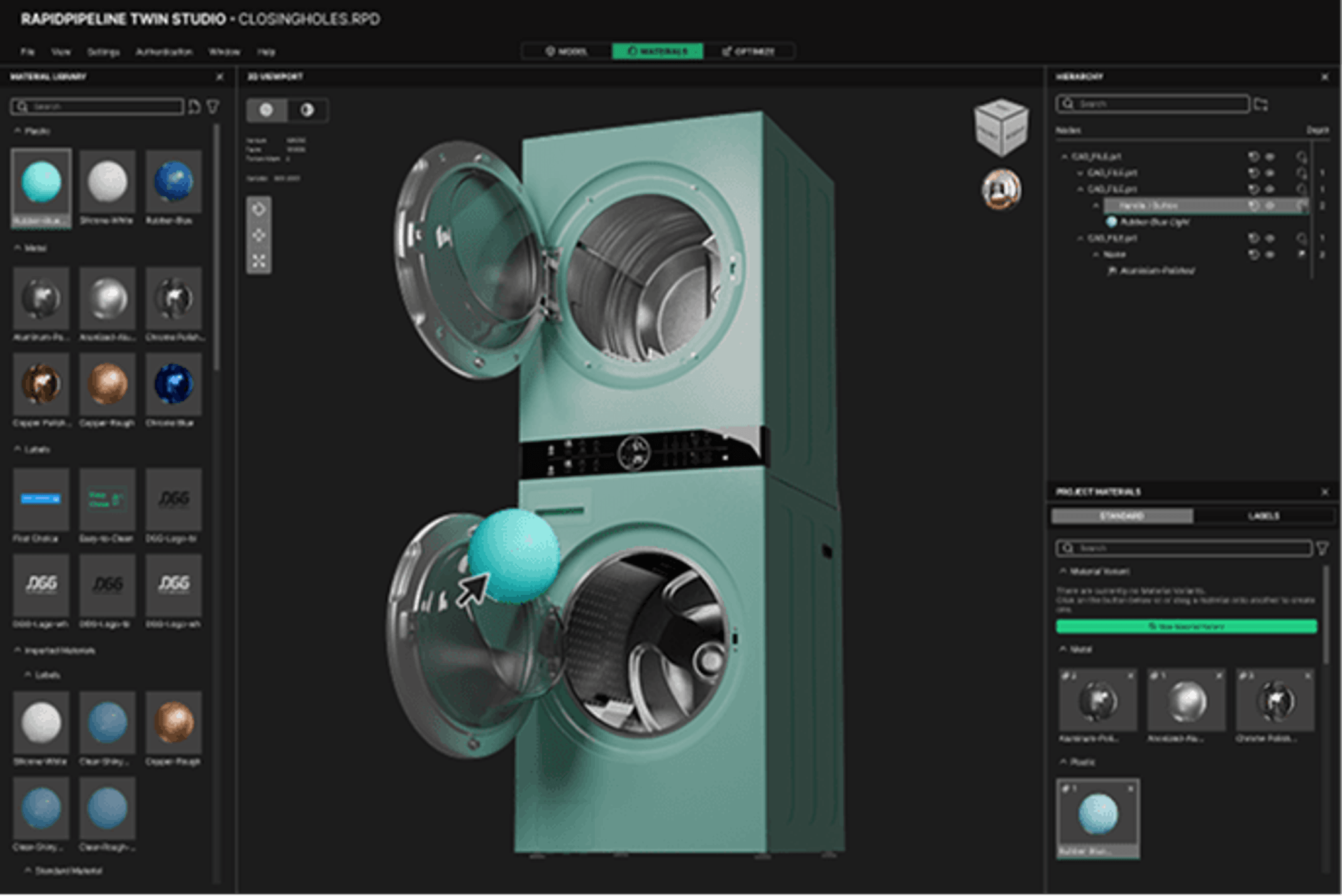This screenshot has height=896, width=1342.
Task: Click the environment lighting sphere icon
Action: (x=1001, y=189)
